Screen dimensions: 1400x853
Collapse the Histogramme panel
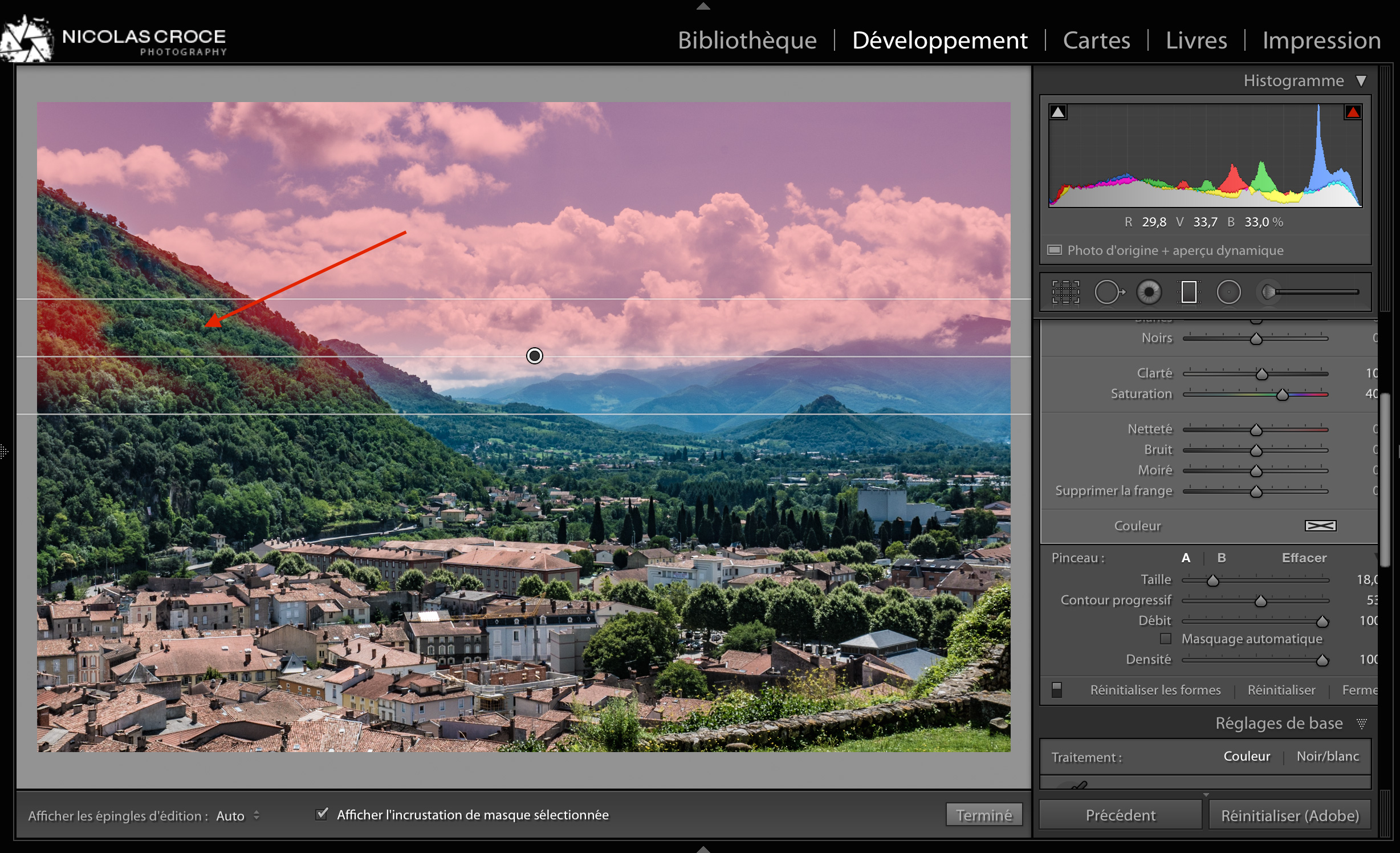(x=1362, y=80)
